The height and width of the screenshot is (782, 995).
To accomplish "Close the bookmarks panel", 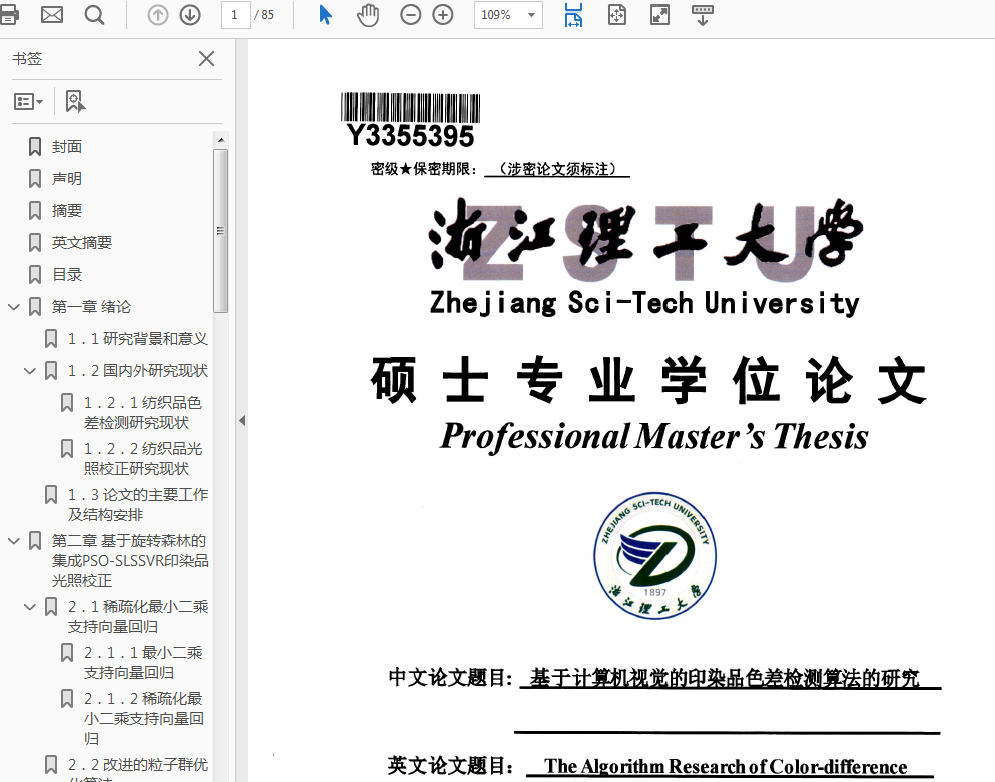I will pos(206,58).
